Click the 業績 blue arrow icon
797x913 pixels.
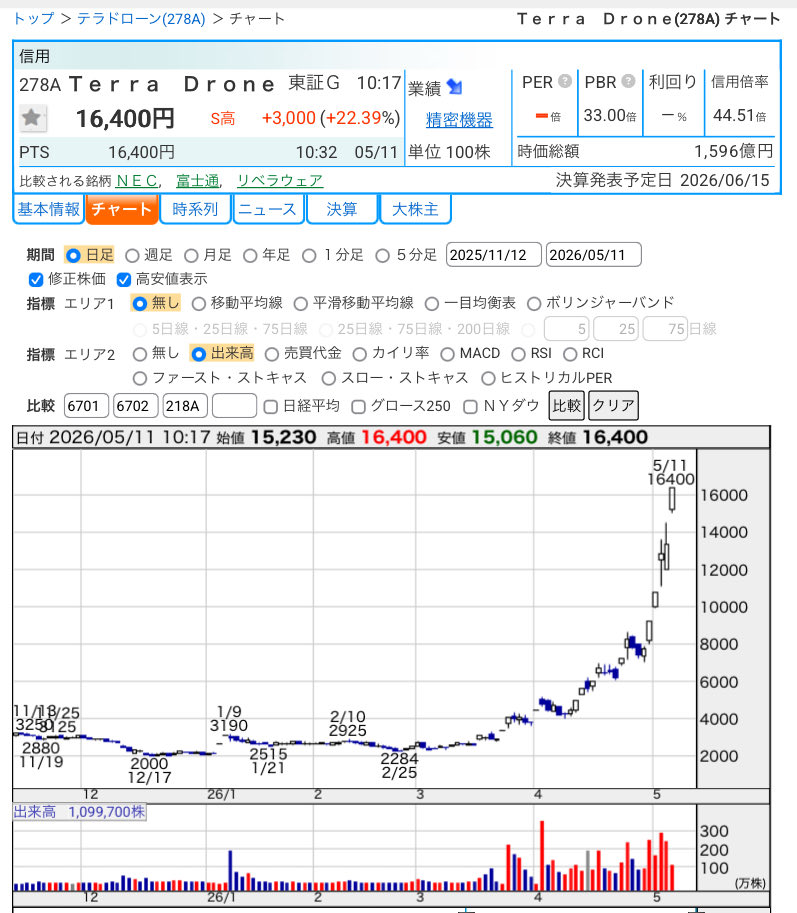click(455, 87)
